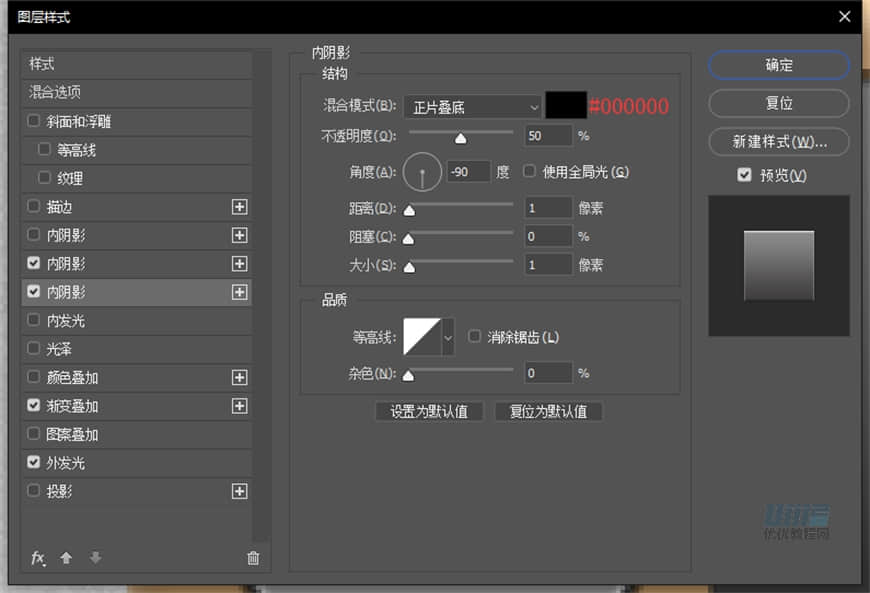This screenshot has height=593, width=870.
Task: Click the 等高线 contour thumbnail in 品质 section
Action: click(420, 337)
